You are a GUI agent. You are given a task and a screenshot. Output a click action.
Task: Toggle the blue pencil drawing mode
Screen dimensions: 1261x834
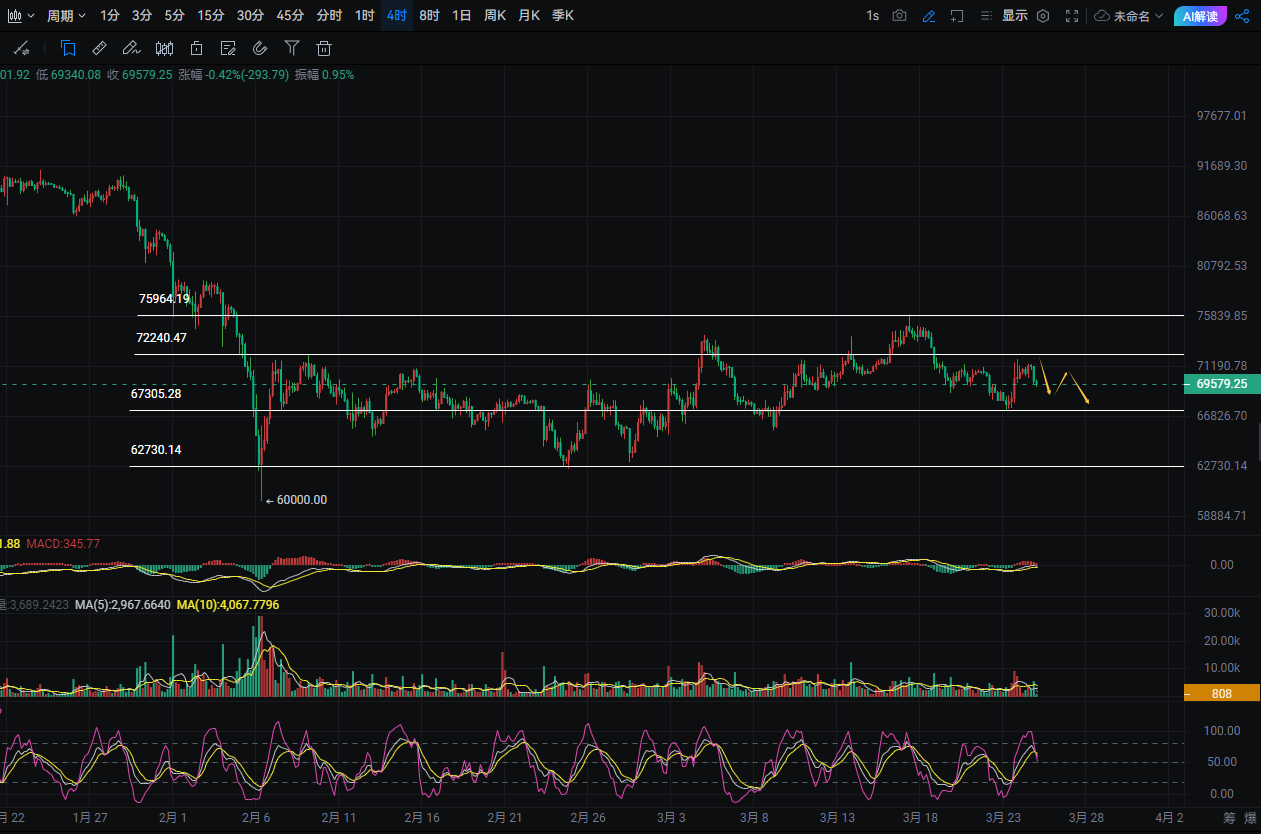pyautogui.click(x=928, y=16)
